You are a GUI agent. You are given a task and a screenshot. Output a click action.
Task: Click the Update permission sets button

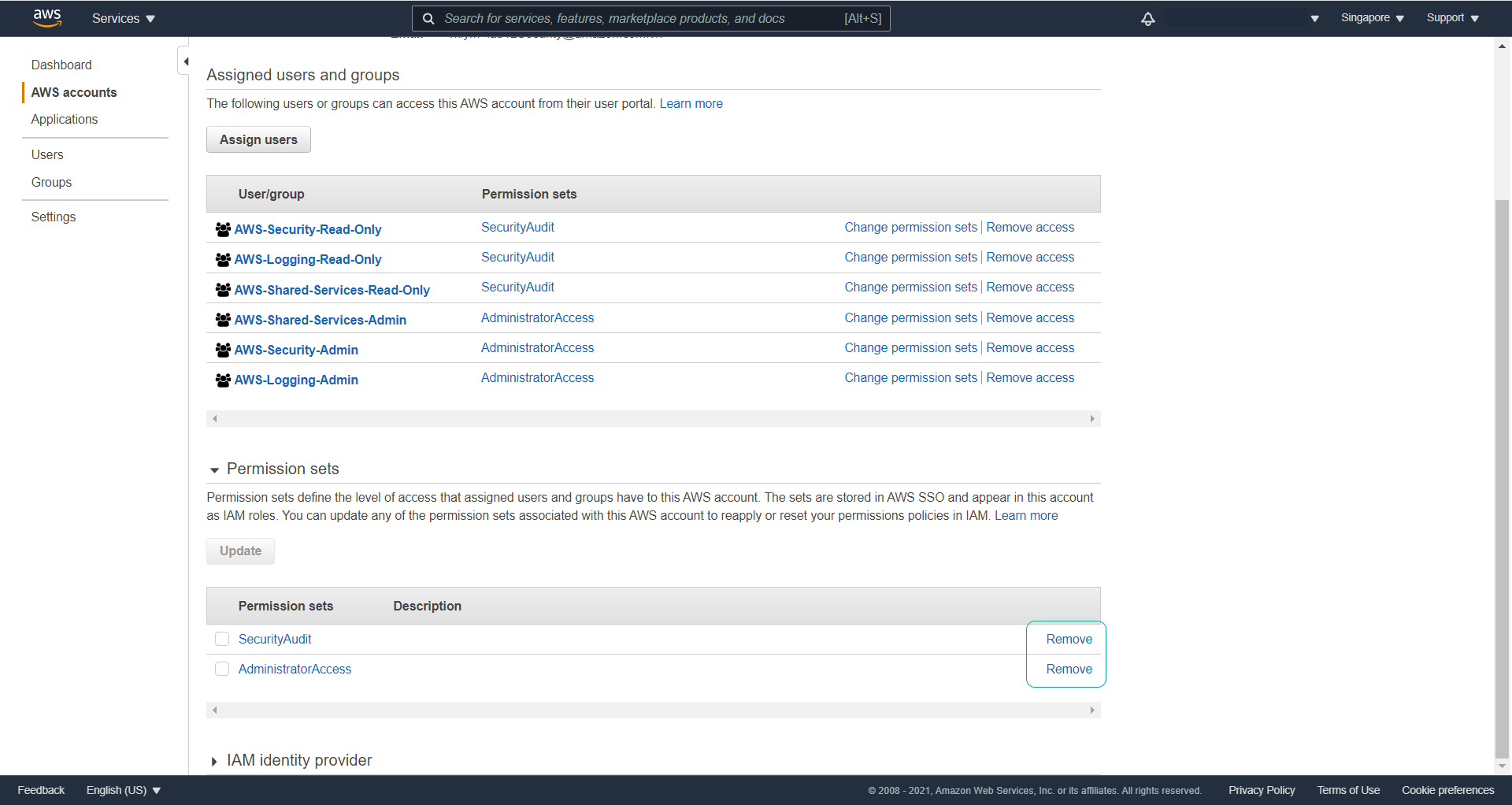pos(240,551)
